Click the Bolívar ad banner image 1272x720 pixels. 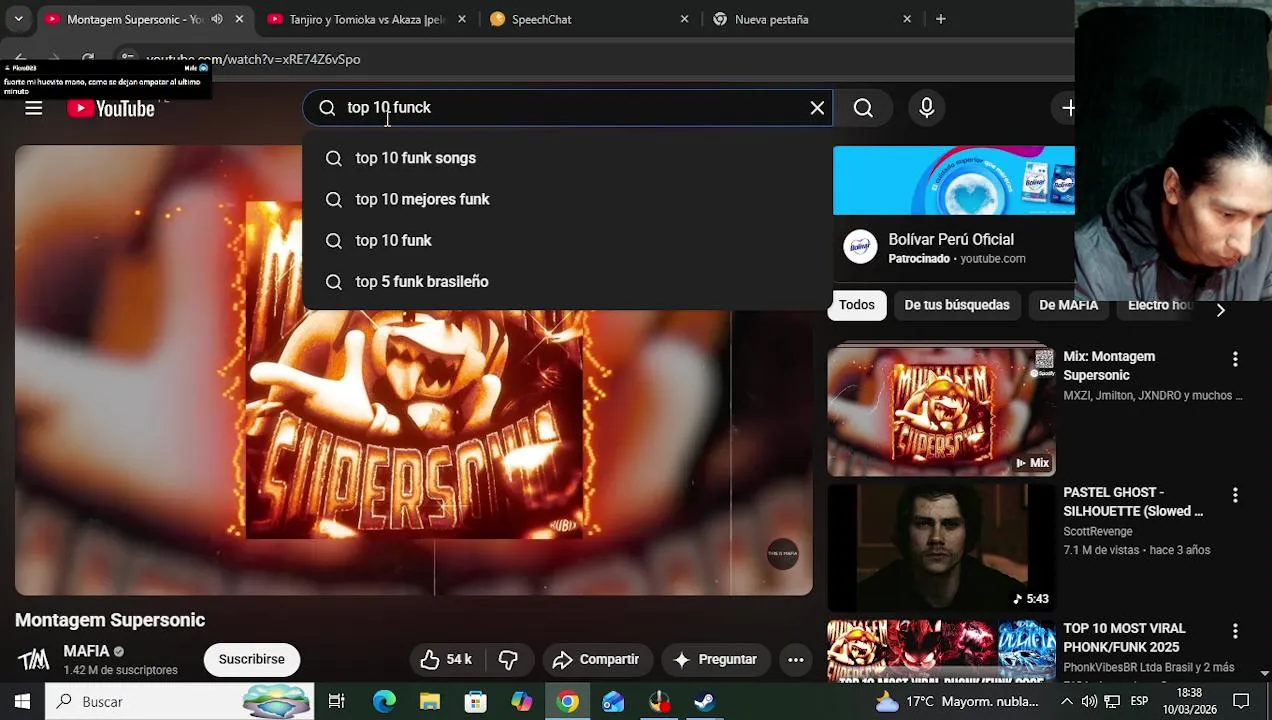(954, 180)
